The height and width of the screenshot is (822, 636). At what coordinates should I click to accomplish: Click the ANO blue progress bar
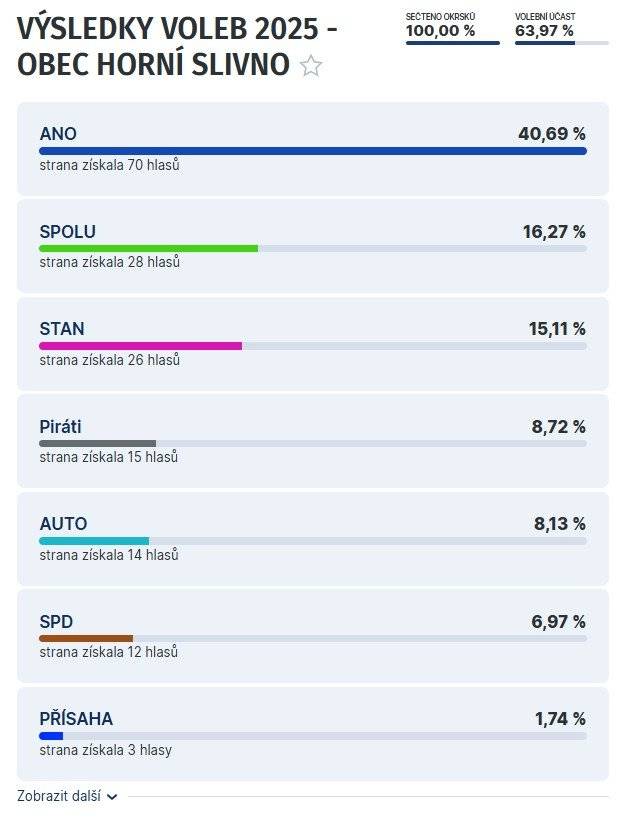312,151
